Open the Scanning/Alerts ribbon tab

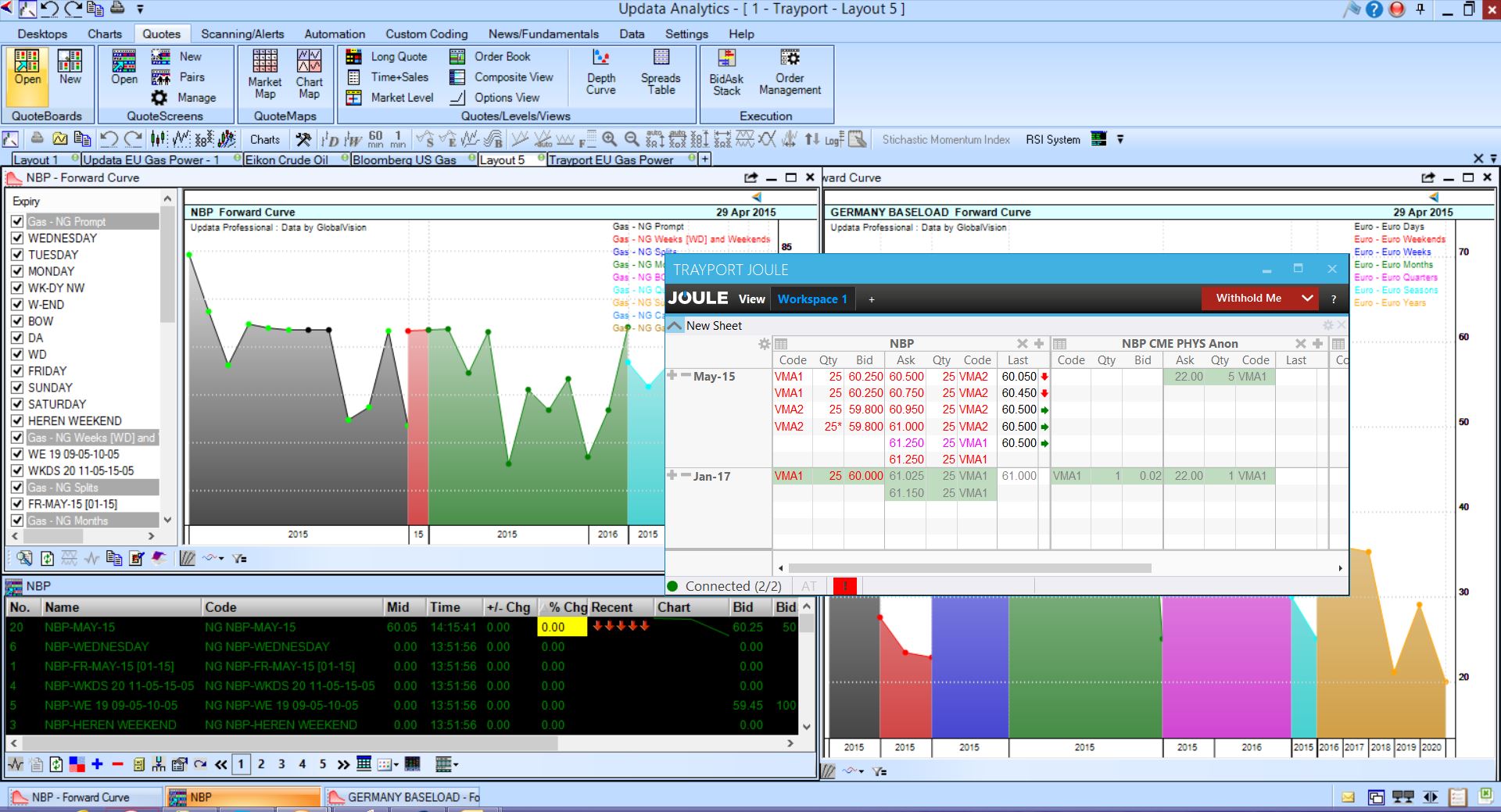(x=242, y=34)
